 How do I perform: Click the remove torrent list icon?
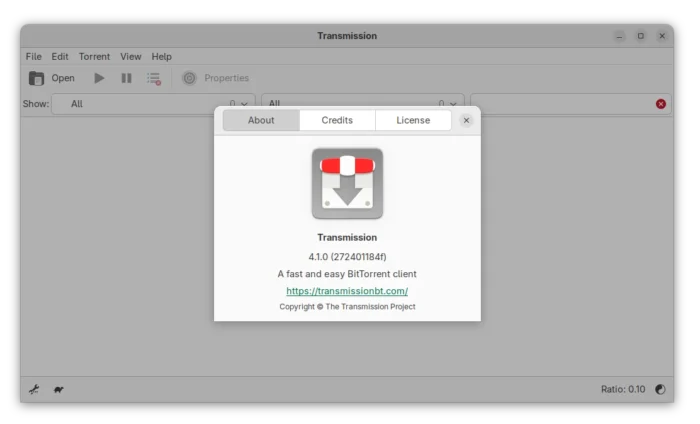pos(154,79)
